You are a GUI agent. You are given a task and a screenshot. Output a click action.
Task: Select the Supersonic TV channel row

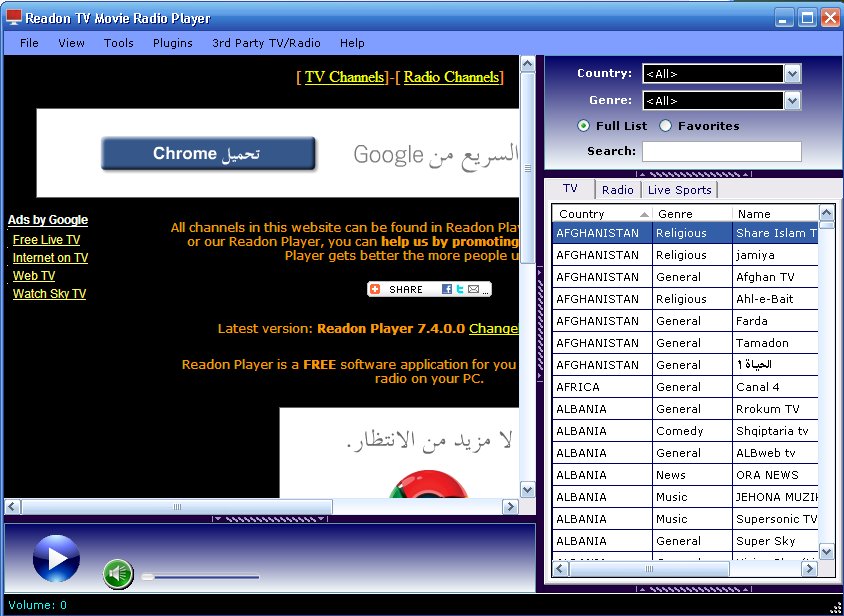685,519
